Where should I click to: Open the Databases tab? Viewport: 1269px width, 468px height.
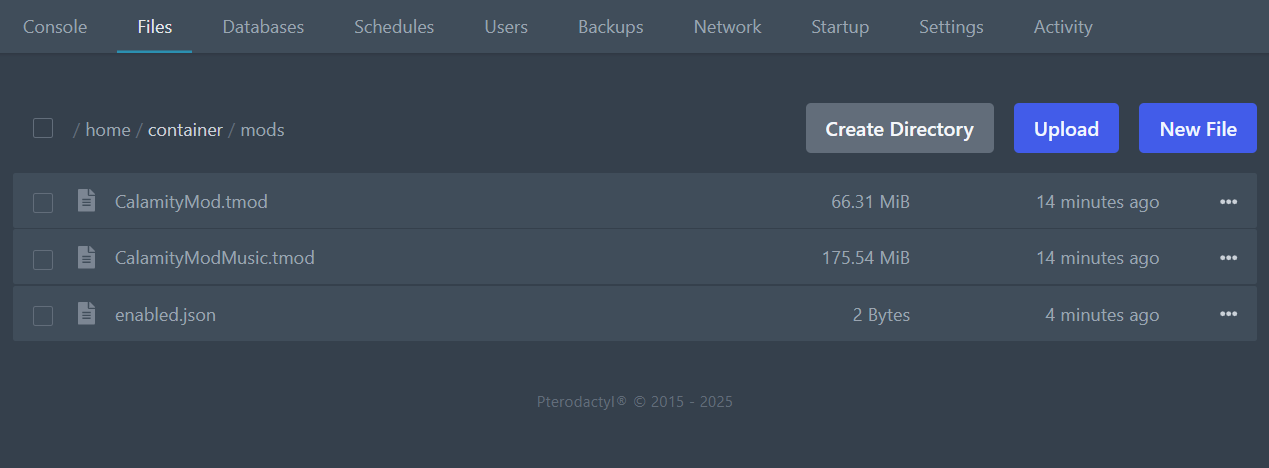coord(263,27)
